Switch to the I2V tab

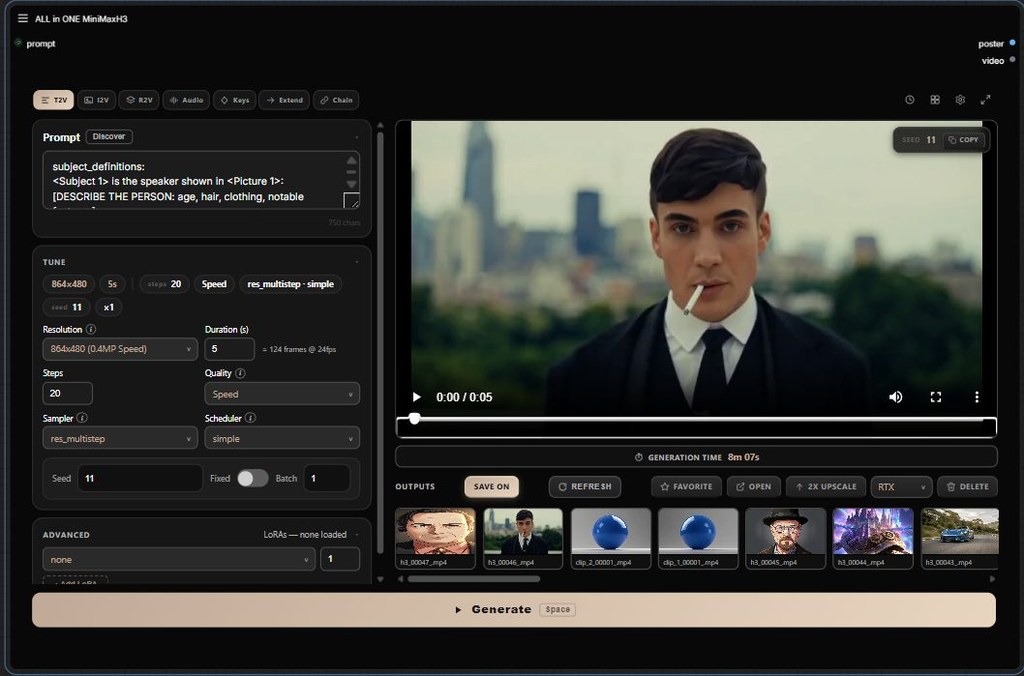point(97,100)
